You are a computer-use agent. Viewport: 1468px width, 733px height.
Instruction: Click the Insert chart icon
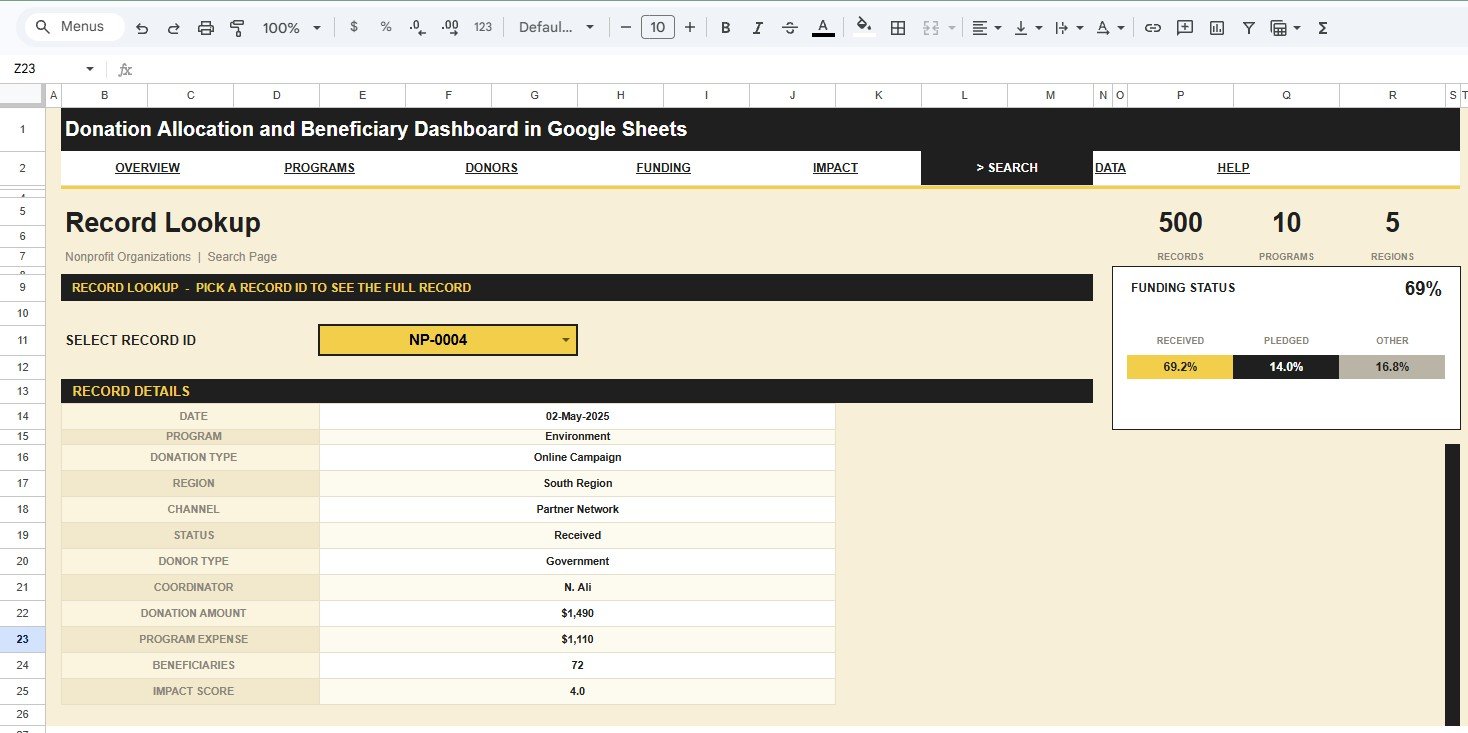click(x=1217, y=28)
